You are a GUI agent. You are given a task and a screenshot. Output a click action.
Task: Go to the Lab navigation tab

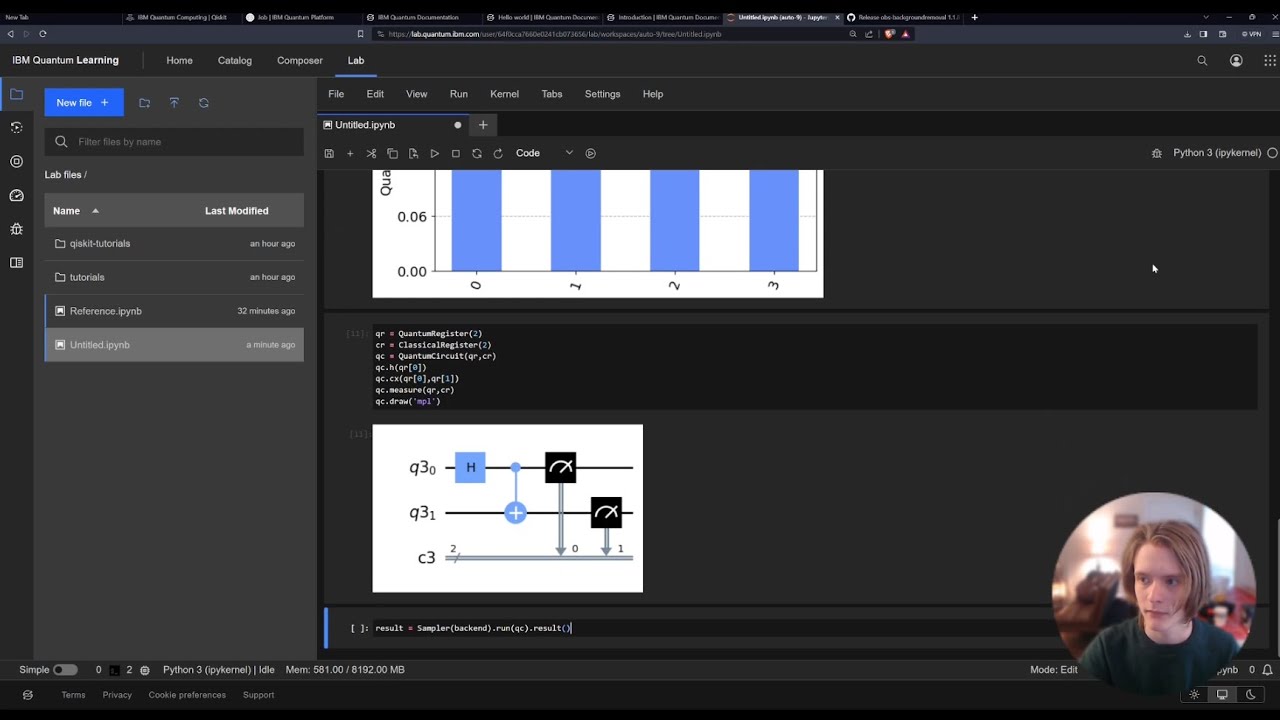[x=356, y=60]
